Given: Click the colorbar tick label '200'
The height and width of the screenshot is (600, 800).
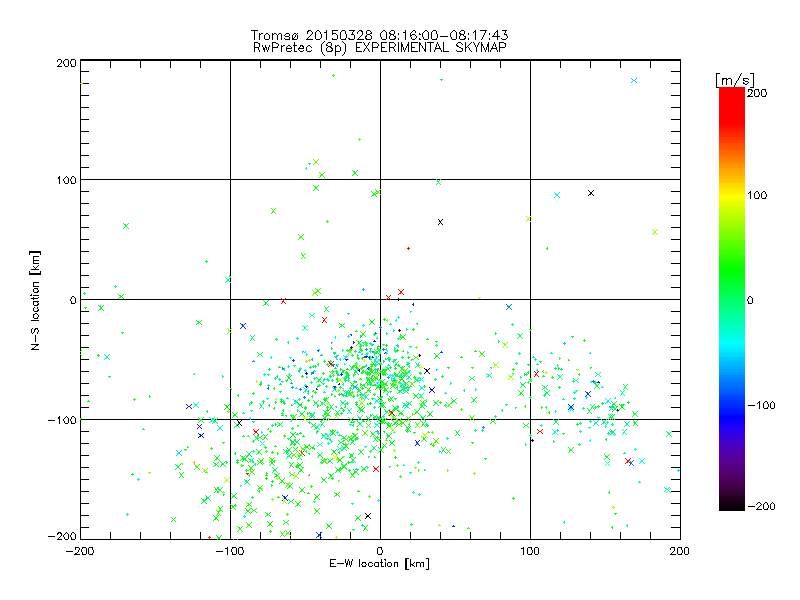Looking at the screenshot, I should pyautogui.click(x=757, y=93).
